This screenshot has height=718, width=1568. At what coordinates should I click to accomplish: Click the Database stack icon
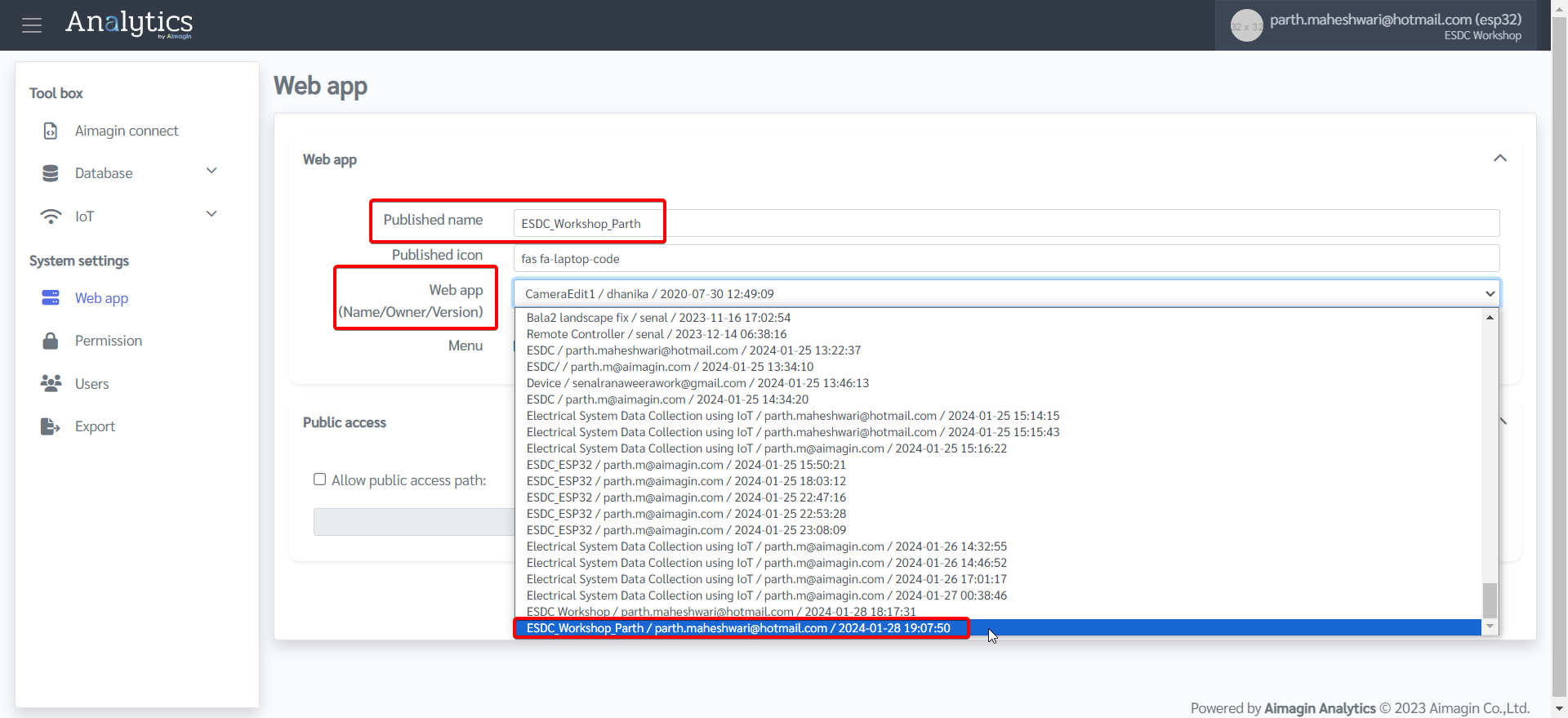click(x=51, y=173)
